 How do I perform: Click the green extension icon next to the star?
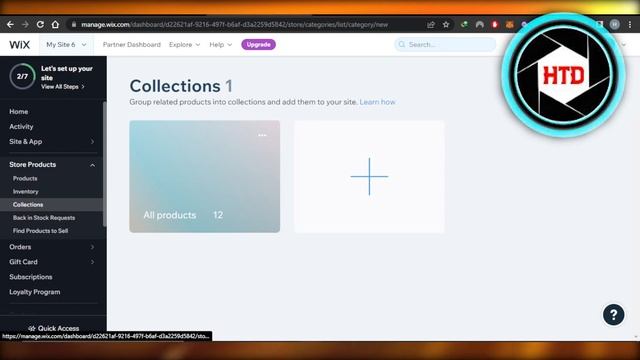coord(464,24)
